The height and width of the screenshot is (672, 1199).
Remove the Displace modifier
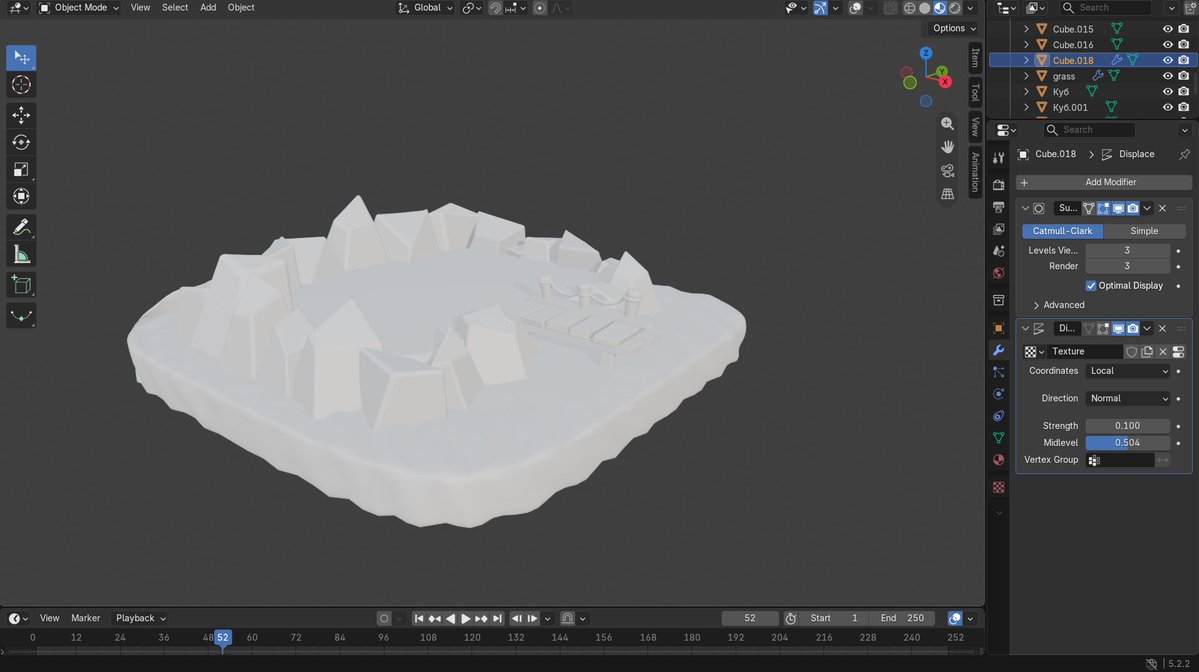[1162, 329]
